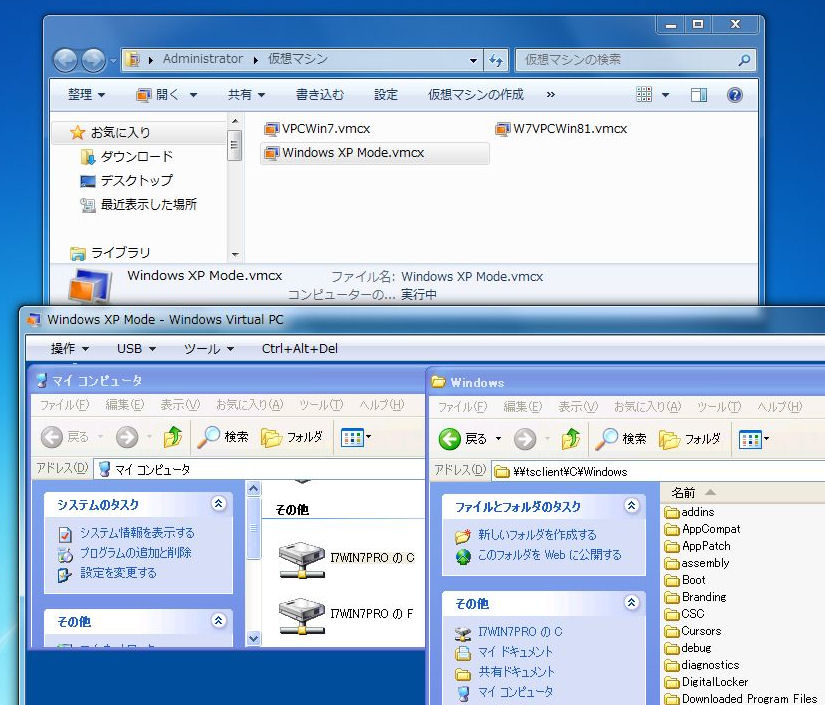Show more toolbar commands with the double chevron

pyautogui.click(x=550, y=95)
